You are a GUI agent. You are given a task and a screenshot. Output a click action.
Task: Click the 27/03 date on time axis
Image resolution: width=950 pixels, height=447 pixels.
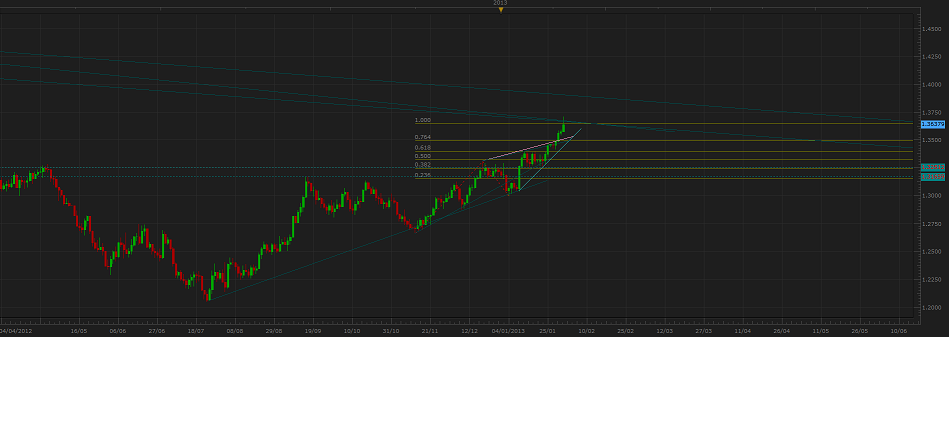[703, 330]
